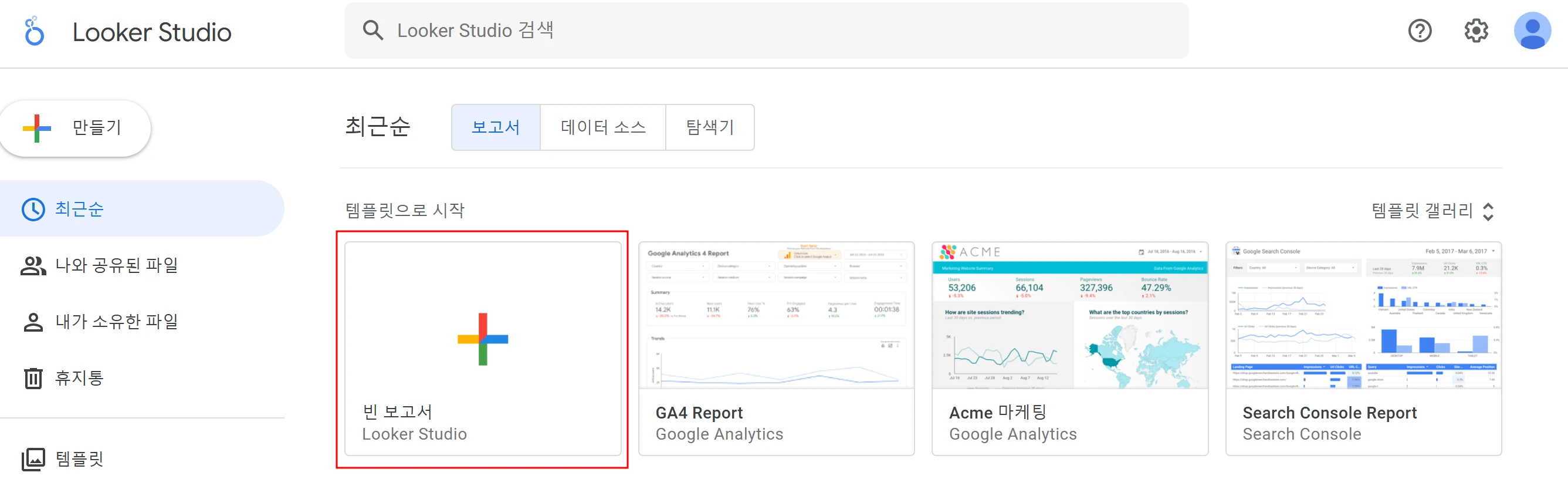The image size is (1568, 496).
Task: Open the user account avatar
Action: pos(1532,31)
